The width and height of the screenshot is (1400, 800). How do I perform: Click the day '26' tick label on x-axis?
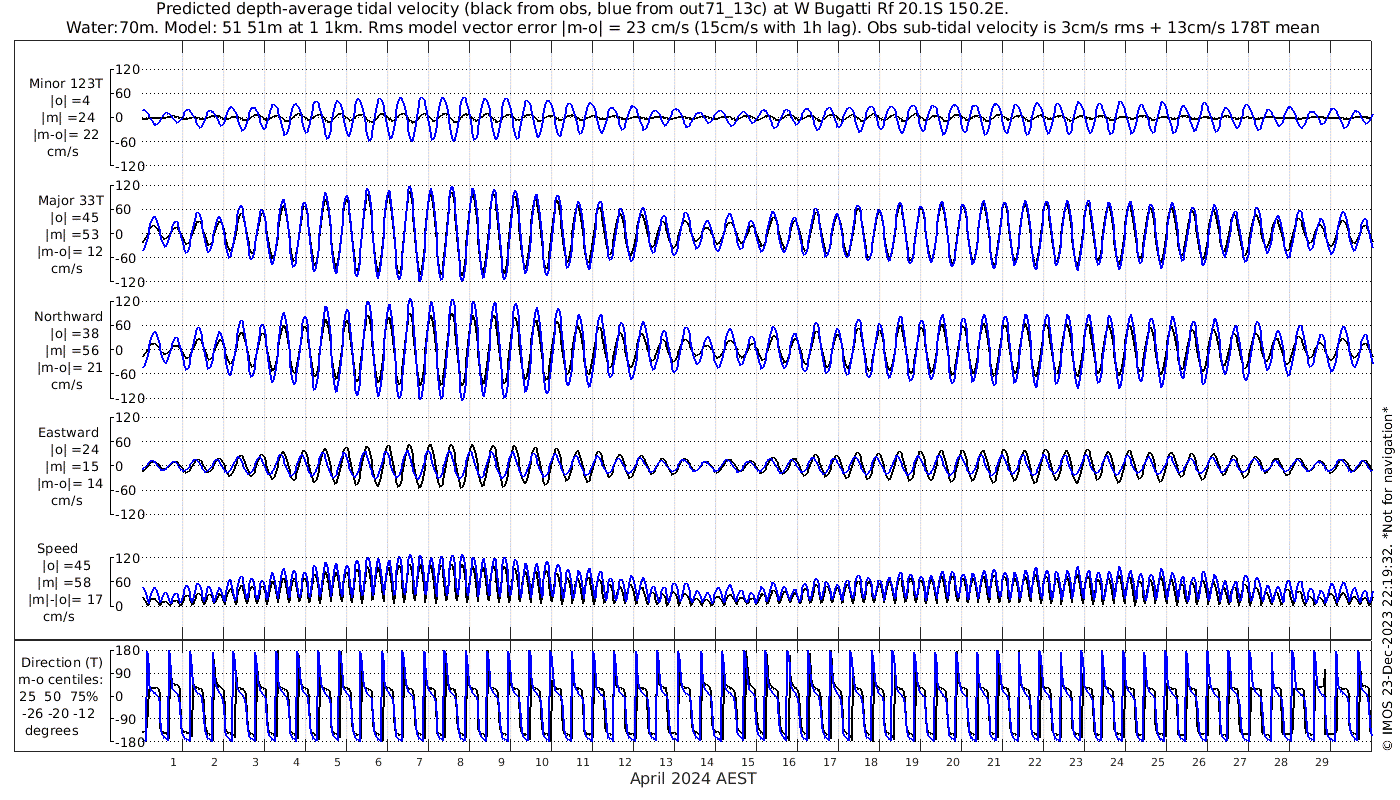(1198, 762)
